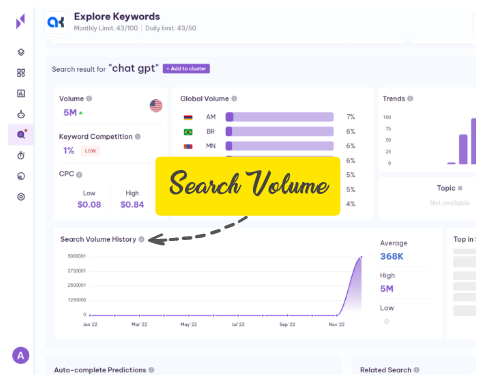Click the info icon beside Auto-complete Predictions

pyautogui.click(x=151, y=370)
